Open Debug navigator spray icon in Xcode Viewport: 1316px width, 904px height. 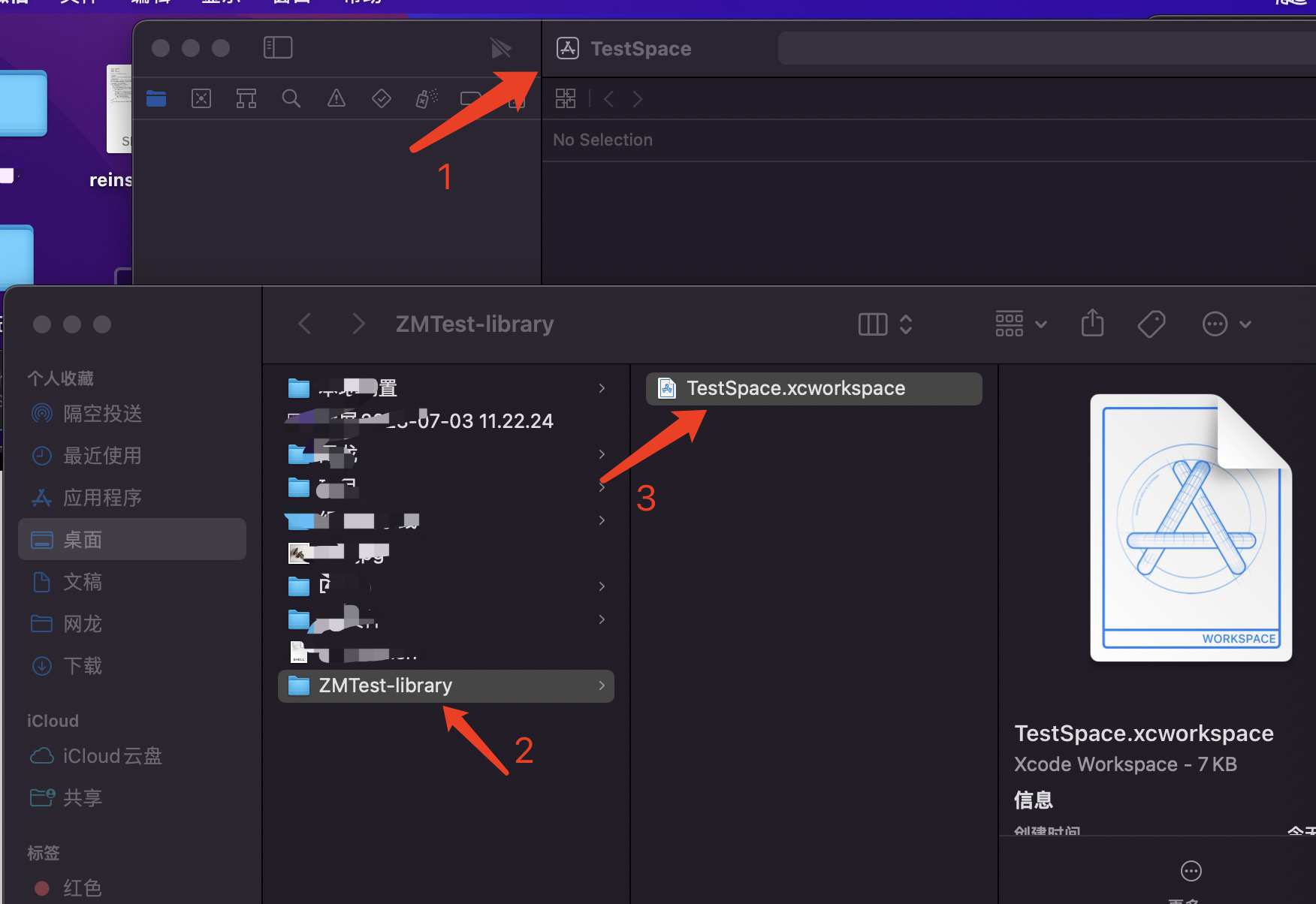(427, 98)
